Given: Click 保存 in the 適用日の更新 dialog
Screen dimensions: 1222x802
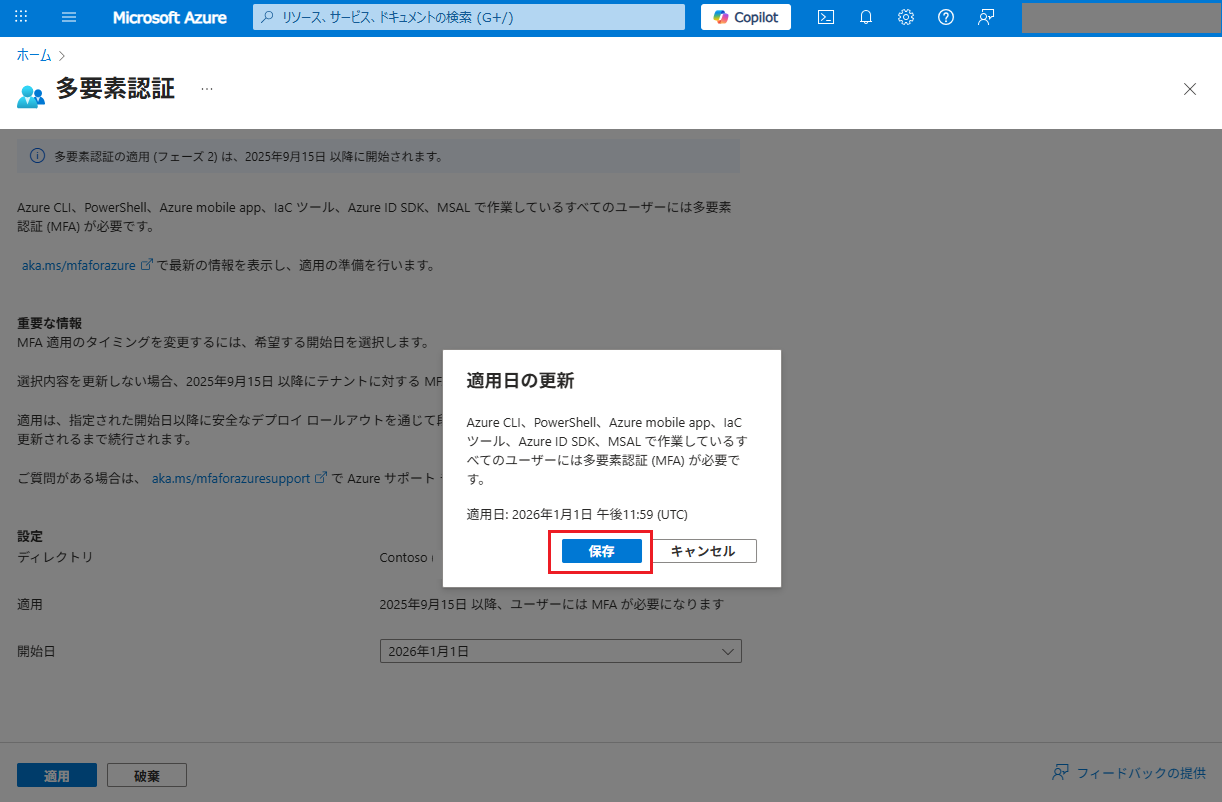Looking at the screenshot, I should click(600, 551).
